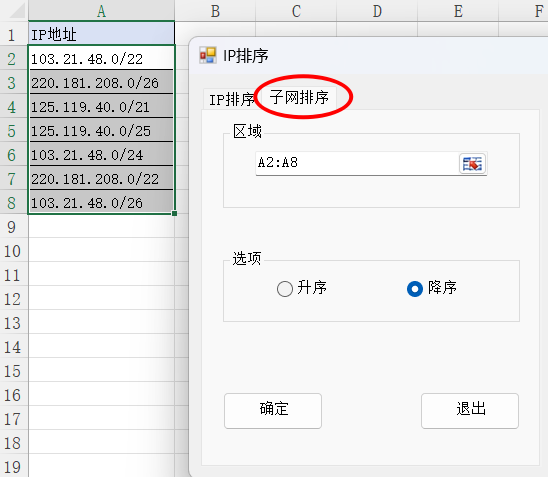Click the 退出 button

pyautogui.click(x=470, y=411)
